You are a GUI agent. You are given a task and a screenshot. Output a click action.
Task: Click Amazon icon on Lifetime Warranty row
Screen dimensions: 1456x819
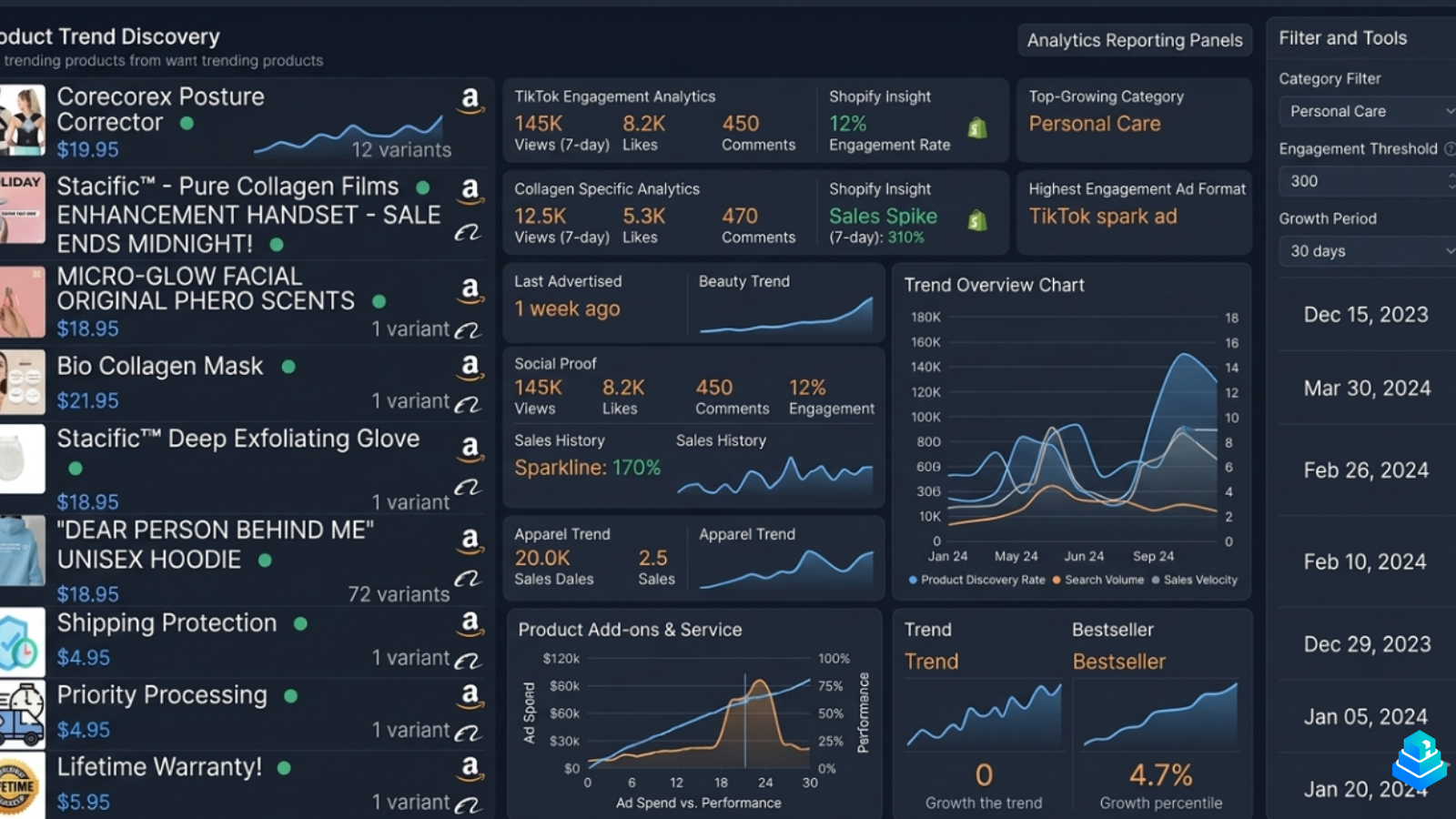point(470,769)
